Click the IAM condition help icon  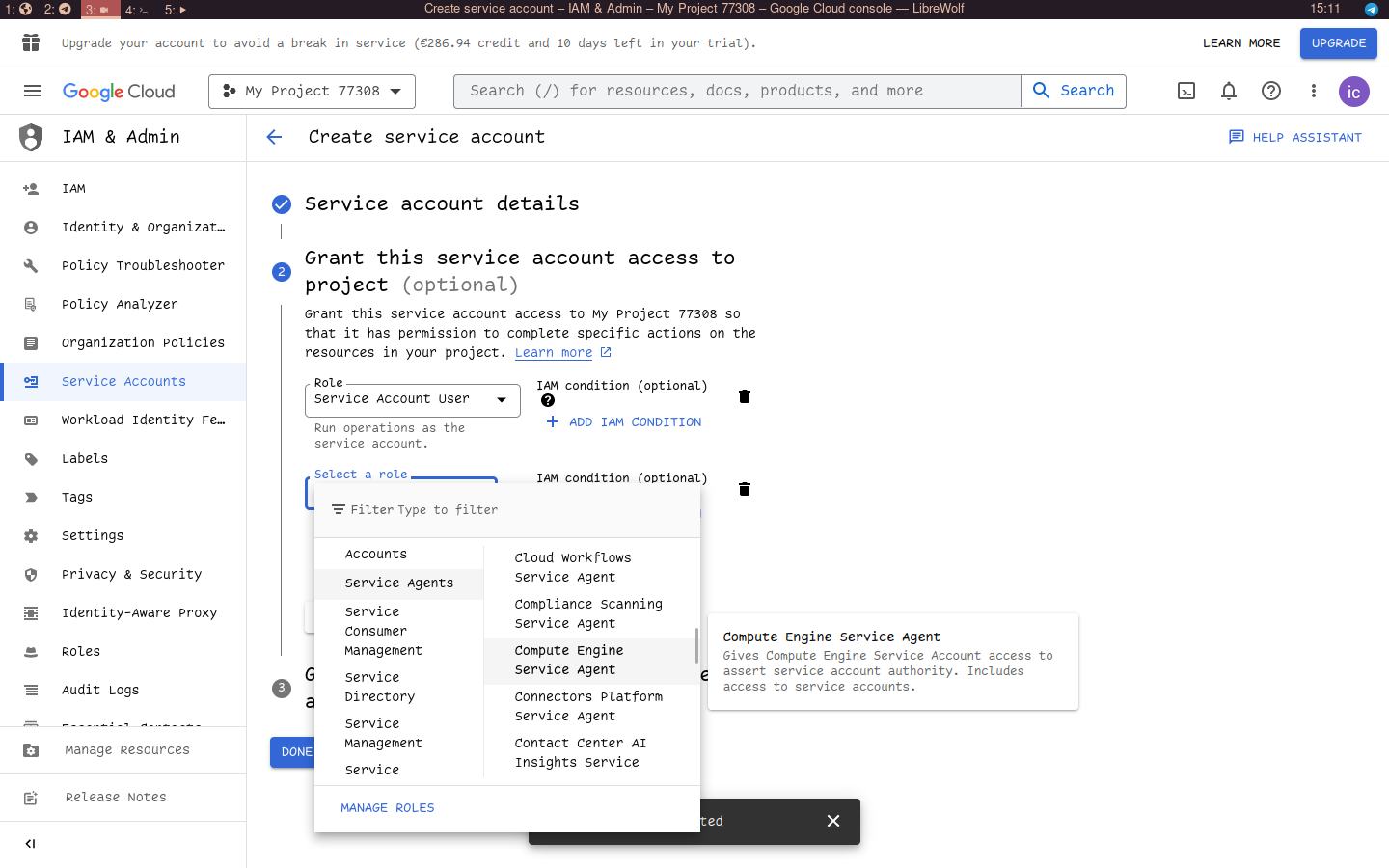[547, 399]
